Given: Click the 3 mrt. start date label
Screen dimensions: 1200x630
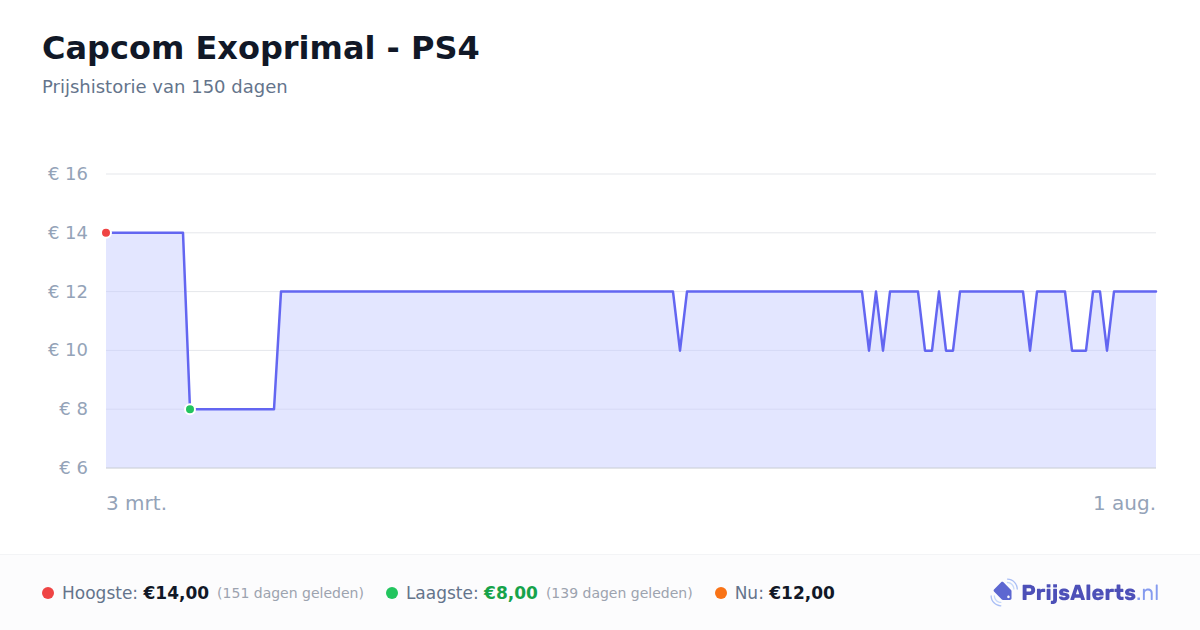Looking at the screenshot, I should point(137,503).
